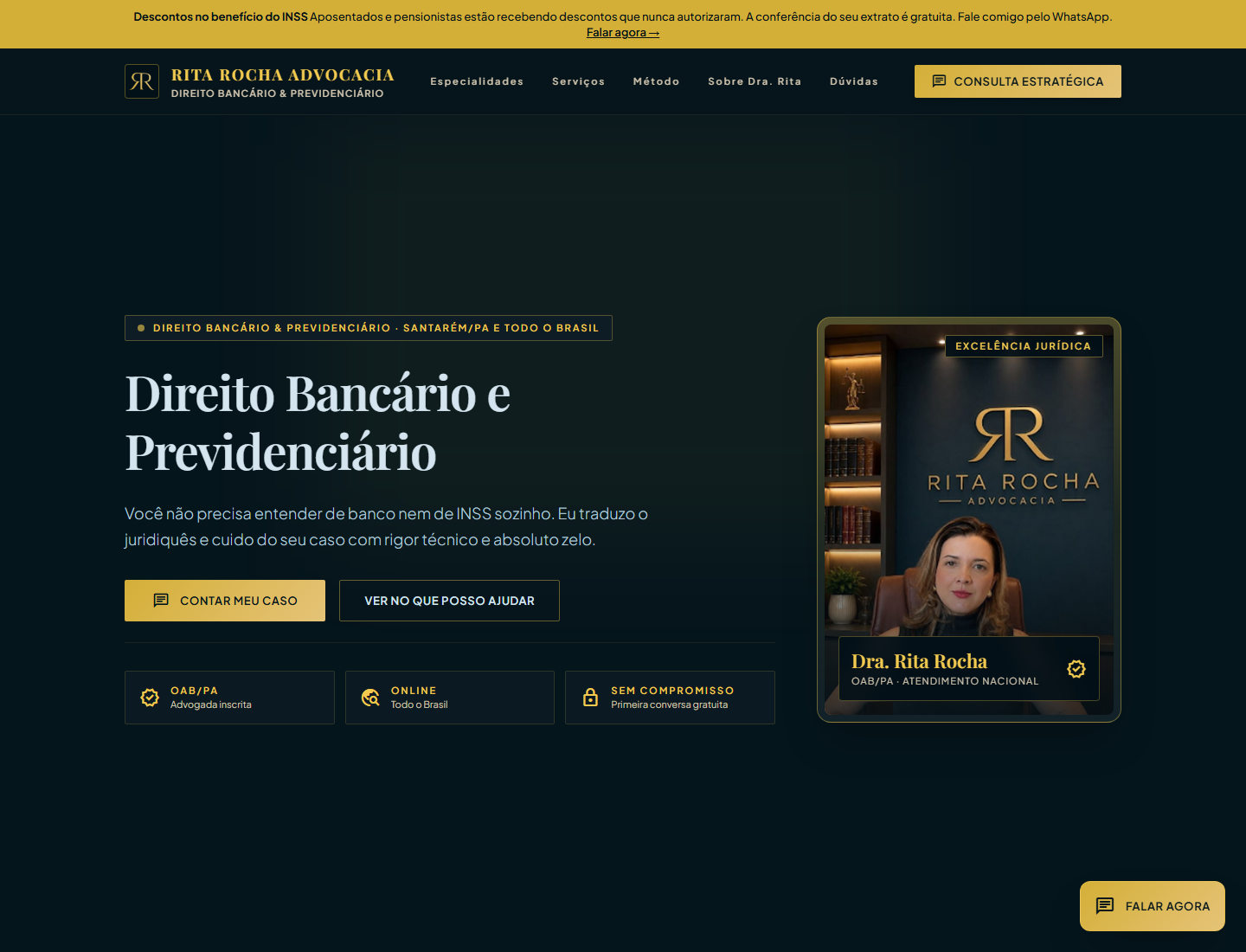
Task: Follow the Falar agora link in banner
Action: [623, 33]
